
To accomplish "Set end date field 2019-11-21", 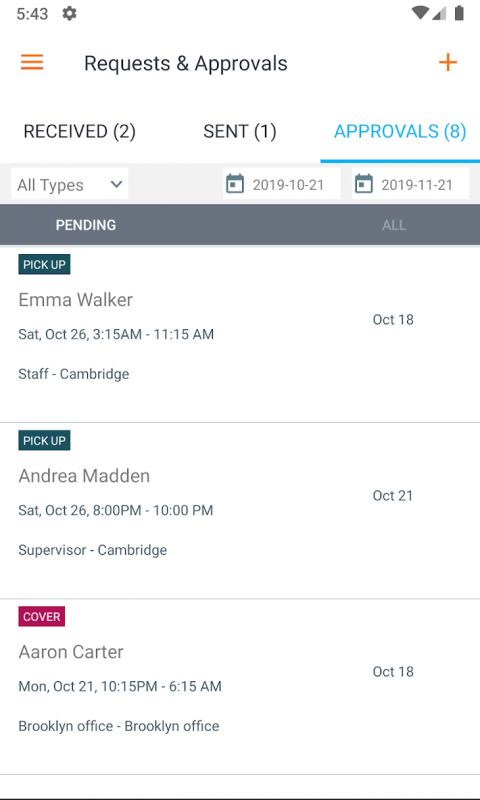I will tap(410, 184).
